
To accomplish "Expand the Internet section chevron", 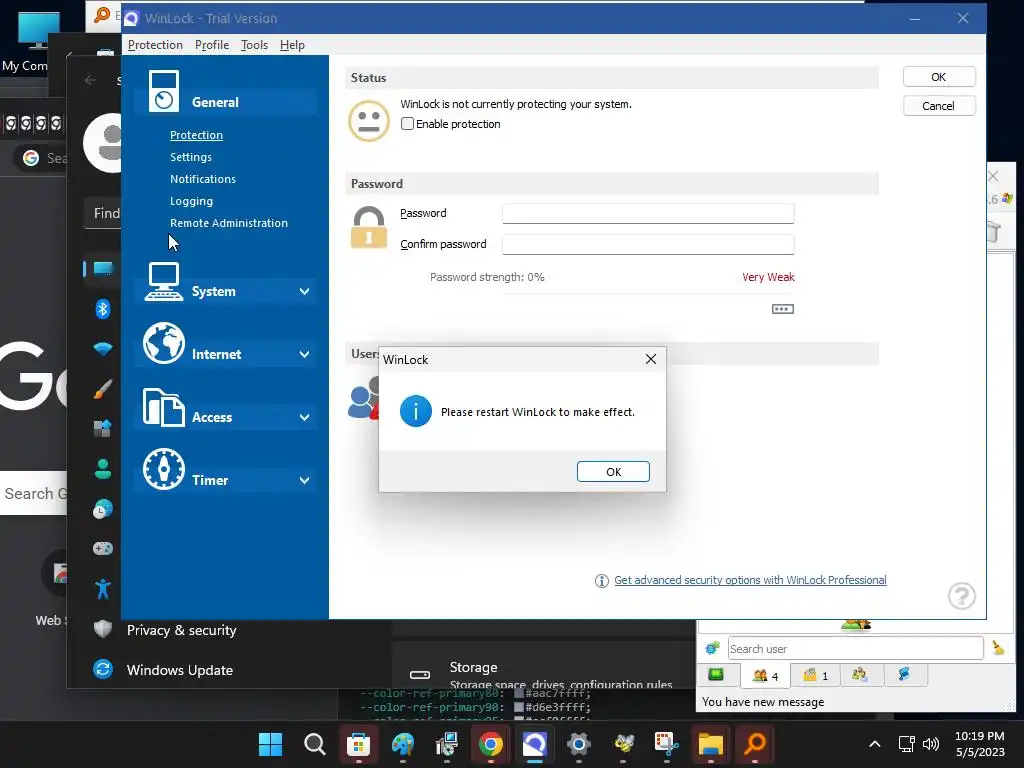I will click(x=304, y=354).
